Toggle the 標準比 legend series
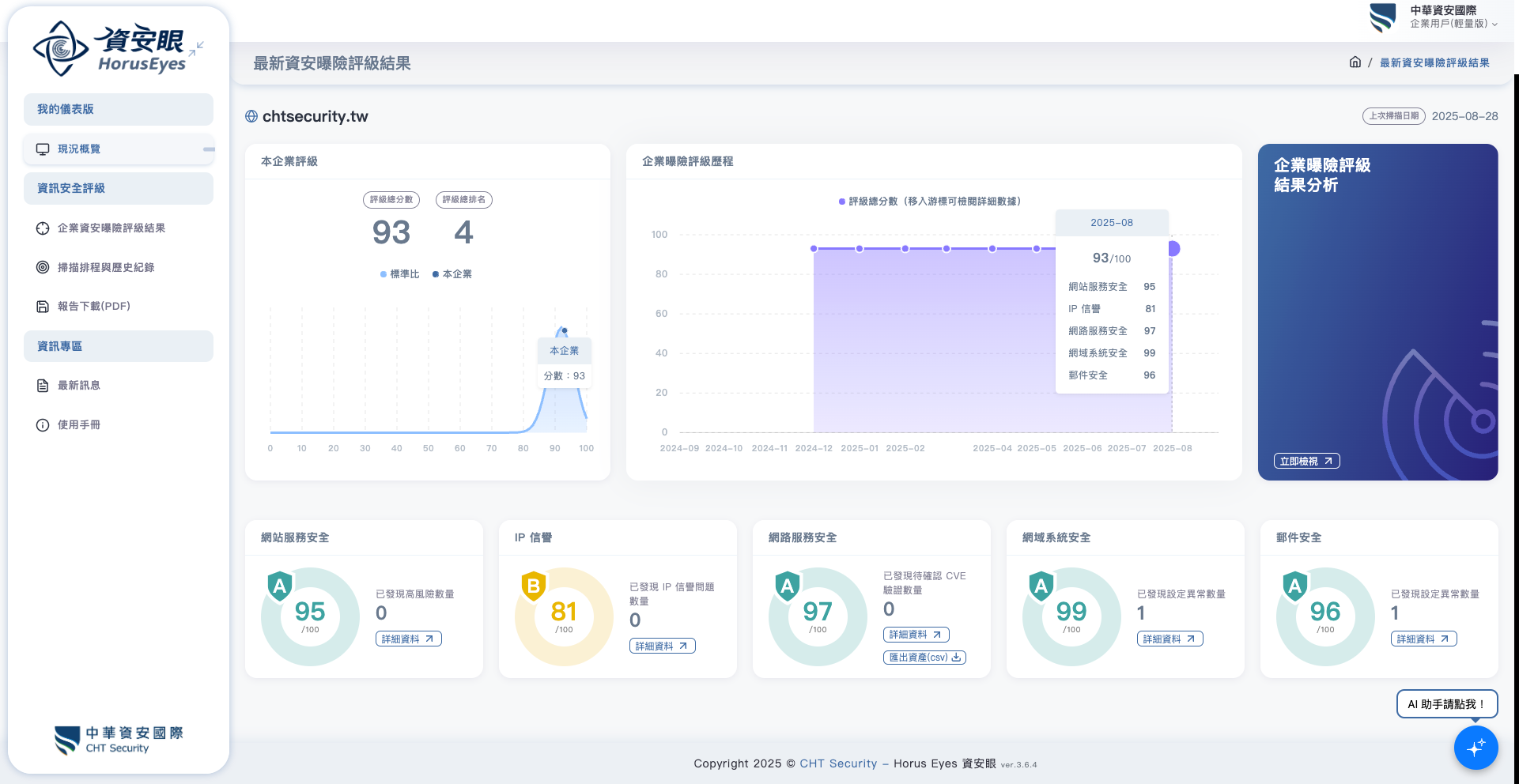Image resolution: width=1519 pixels, height=784 pixels. click(400, 274)
